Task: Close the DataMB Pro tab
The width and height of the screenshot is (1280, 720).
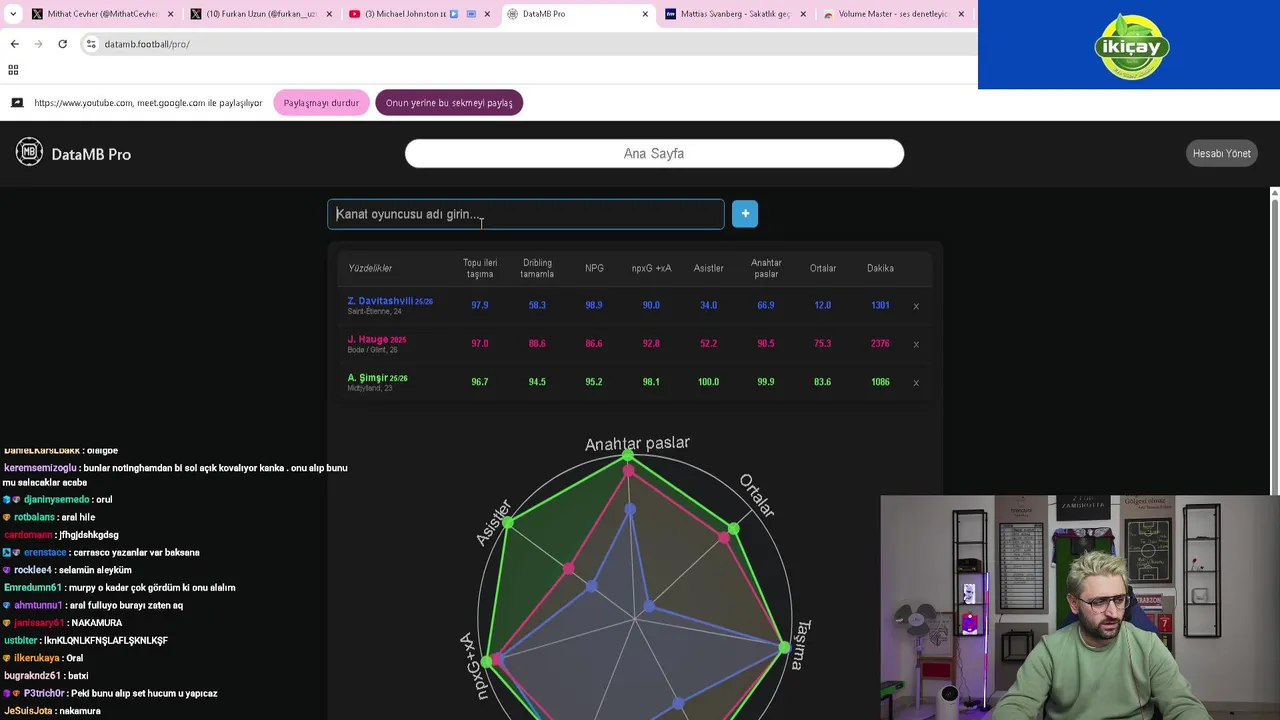Action: pos(645,14)
